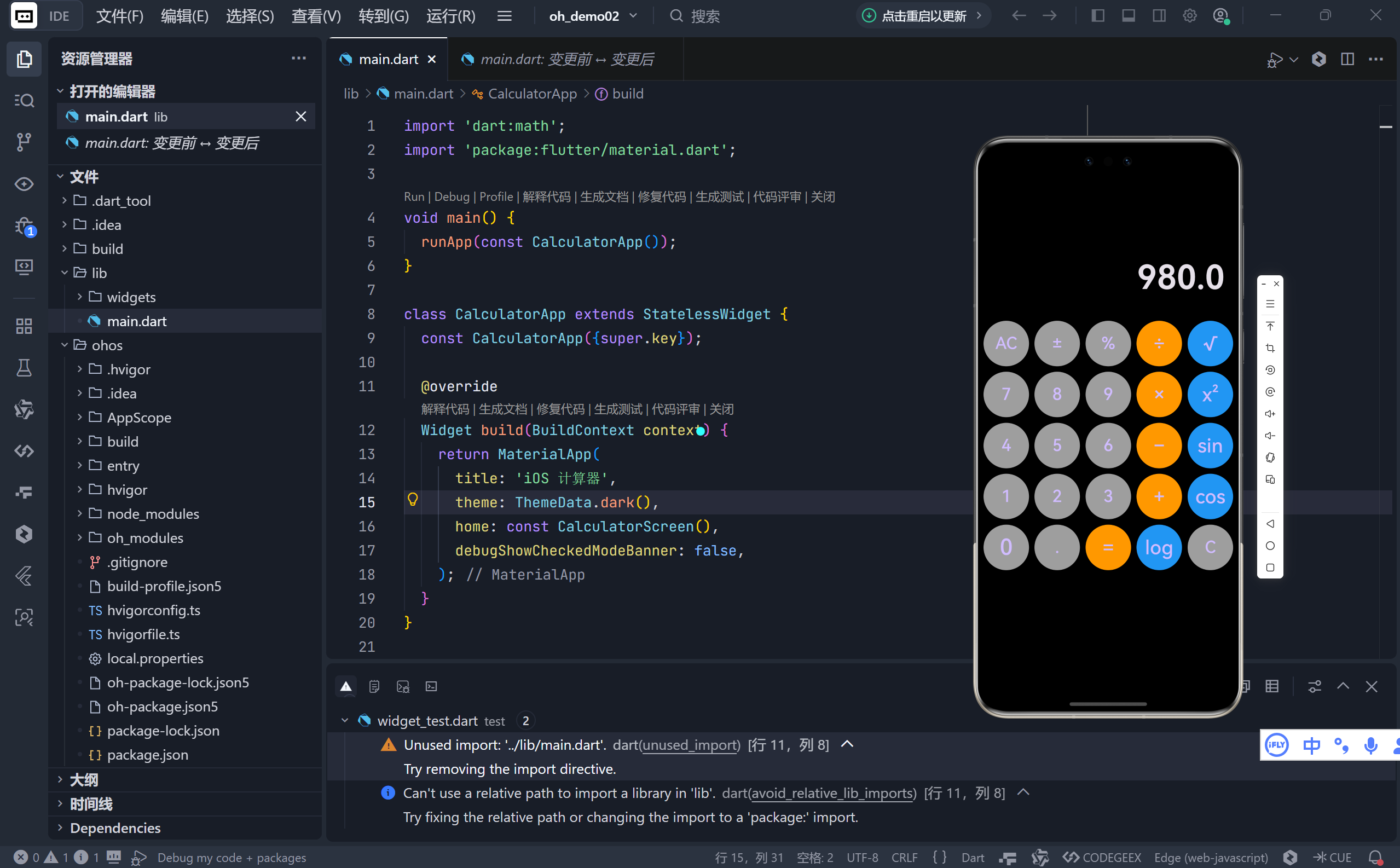
Task: Click the unused_import rule link
Action: click(690, 745)
